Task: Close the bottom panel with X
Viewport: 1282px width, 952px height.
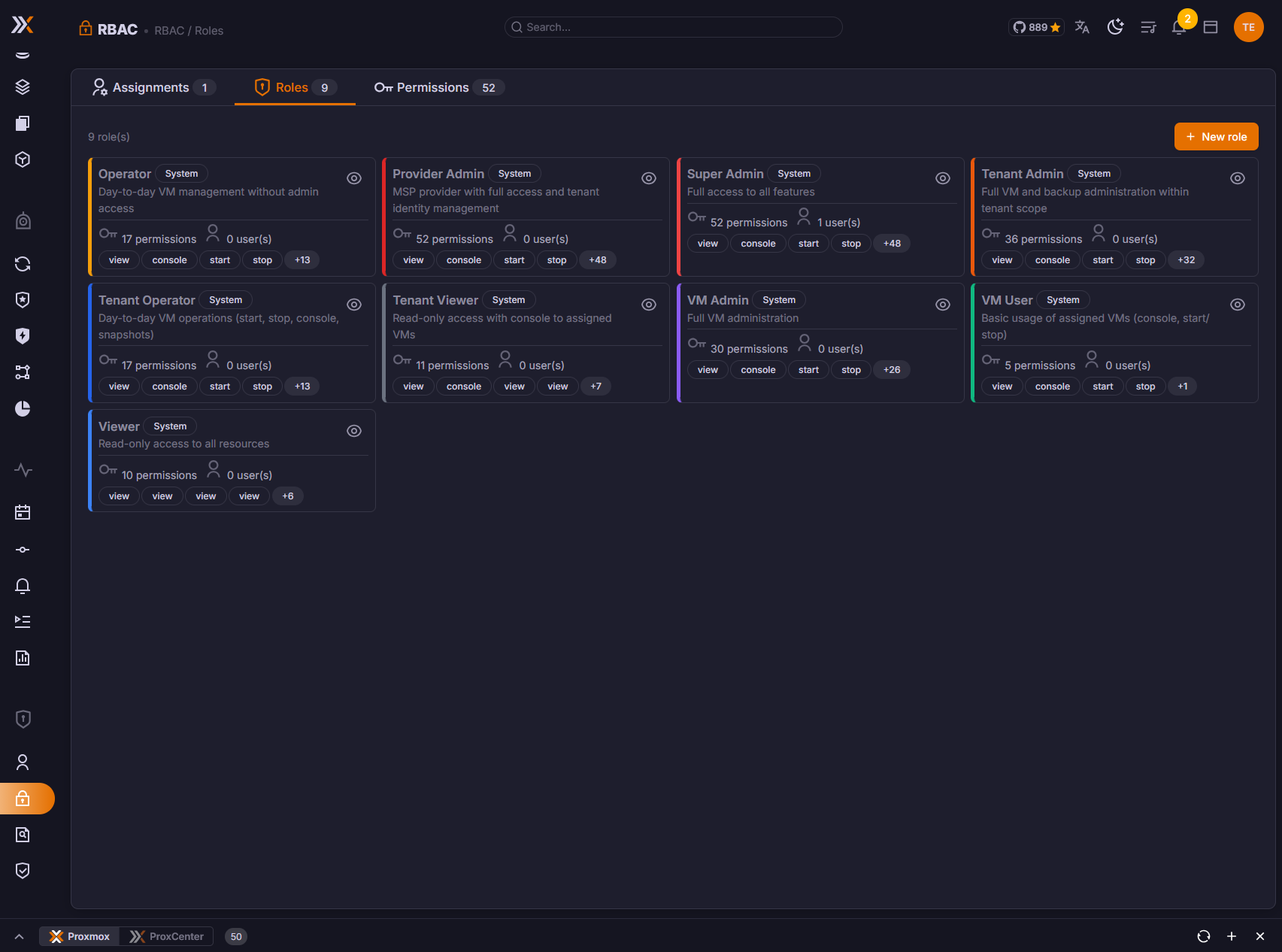Action: click(1260, 936)
